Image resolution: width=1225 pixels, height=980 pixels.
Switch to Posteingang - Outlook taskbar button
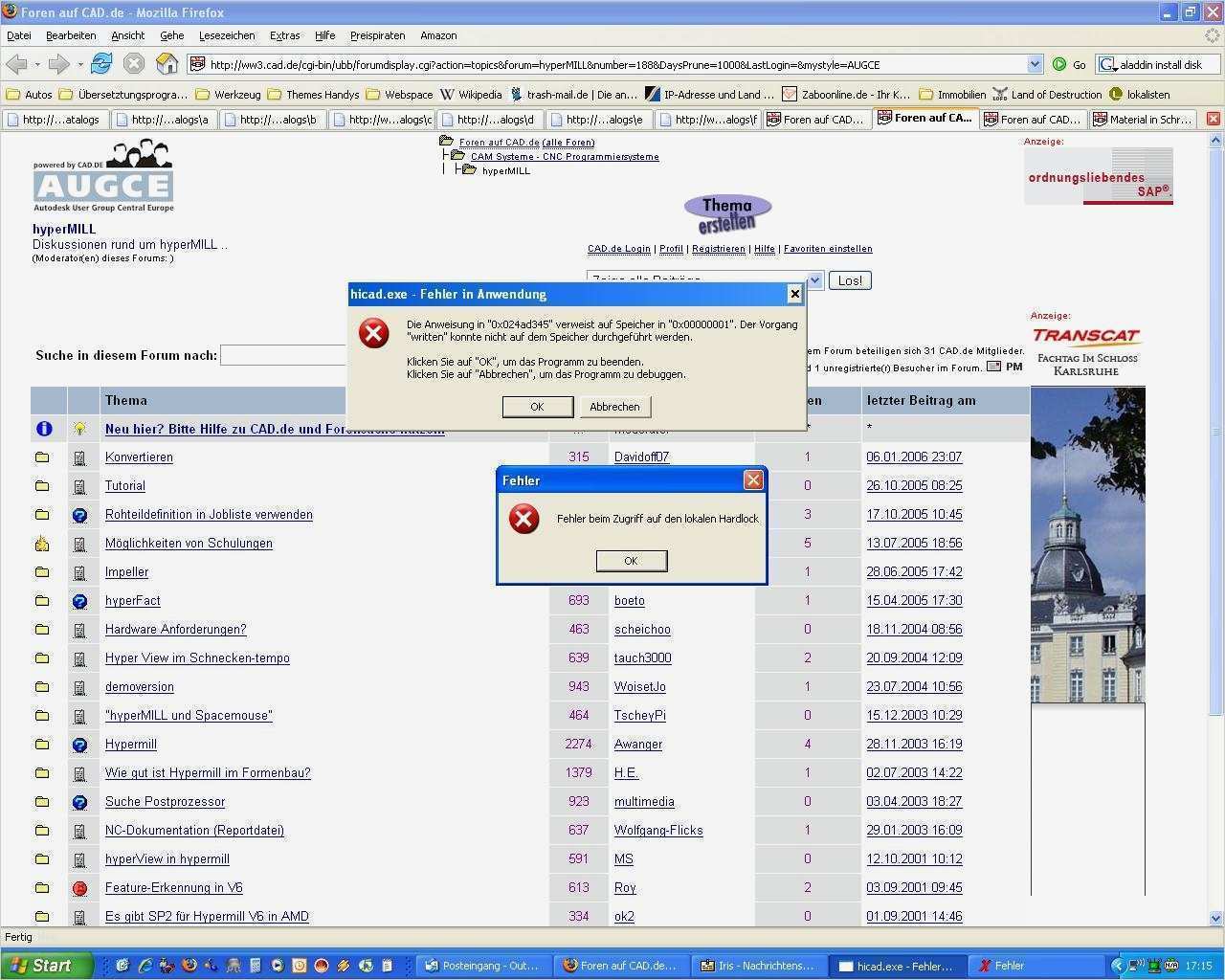483,966
